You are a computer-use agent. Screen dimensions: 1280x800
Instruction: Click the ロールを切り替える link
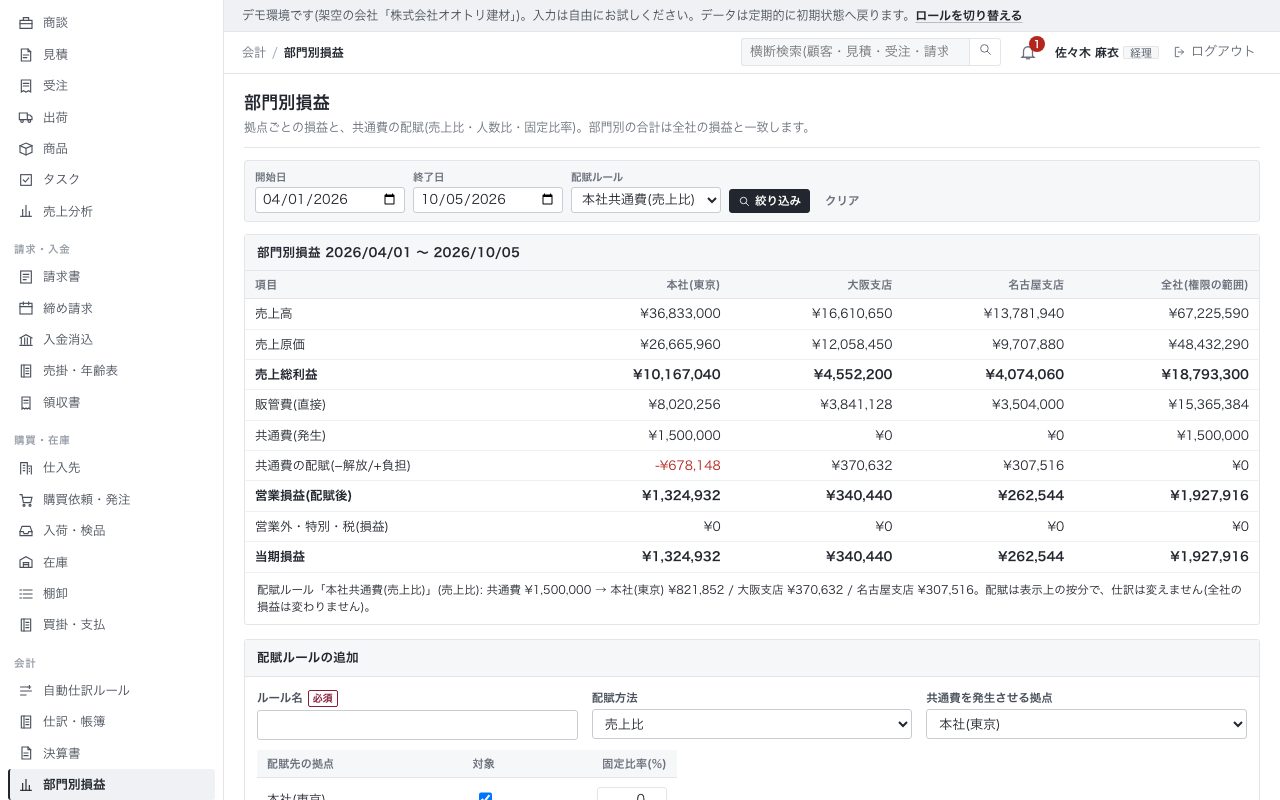969,15
